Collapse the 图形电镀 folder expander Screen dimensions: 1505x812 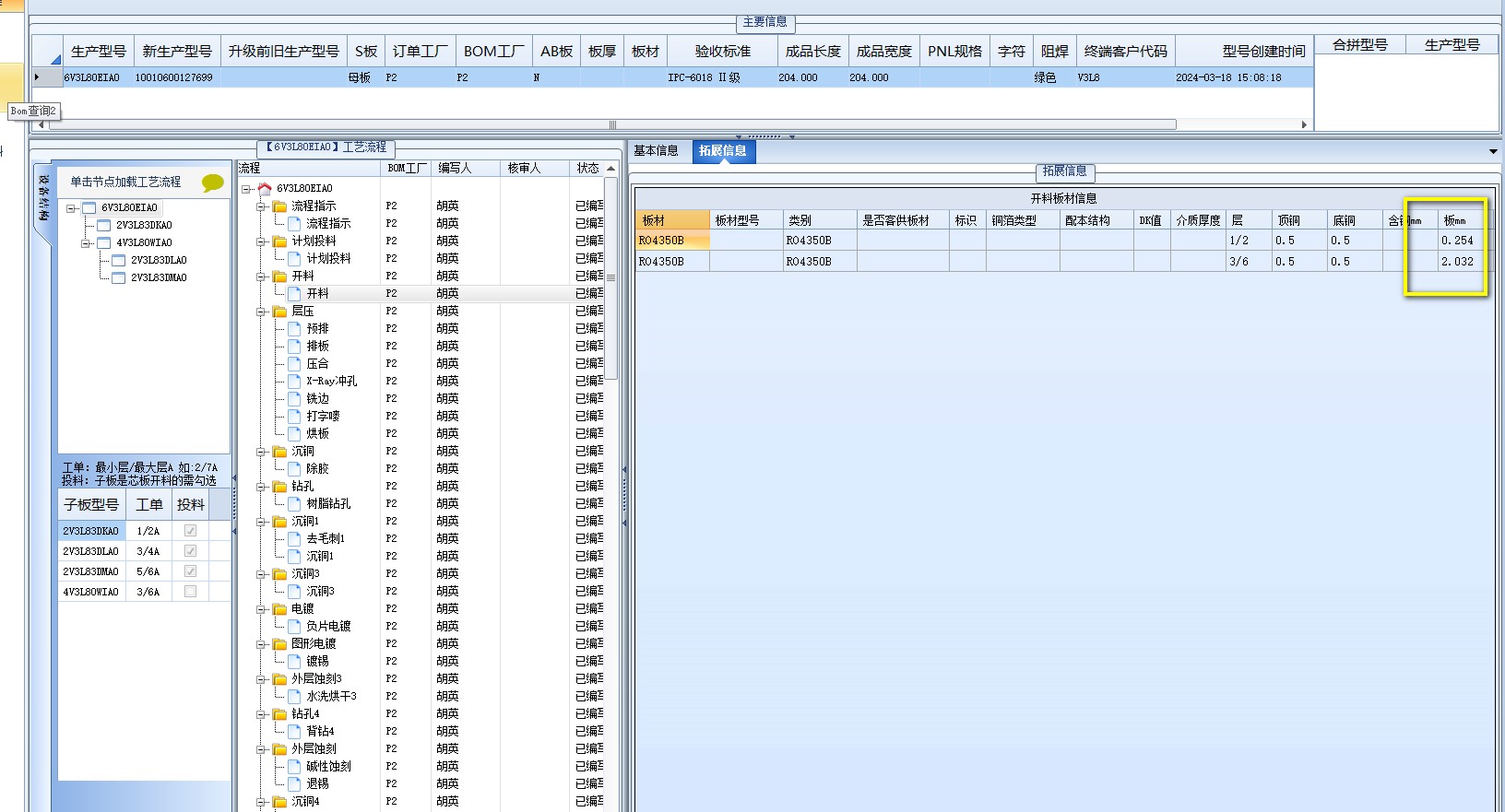pos(261,643)
